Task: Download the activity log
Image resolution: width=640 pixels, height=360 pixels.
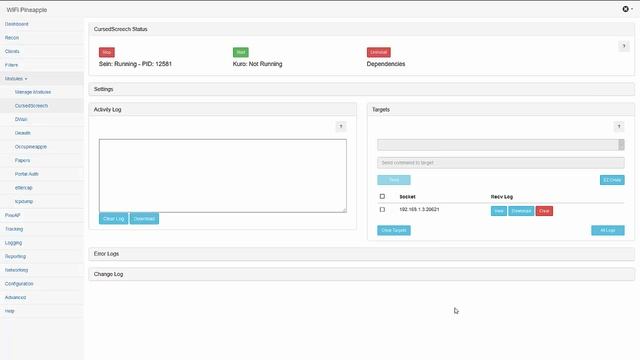Action: [144, 219]
